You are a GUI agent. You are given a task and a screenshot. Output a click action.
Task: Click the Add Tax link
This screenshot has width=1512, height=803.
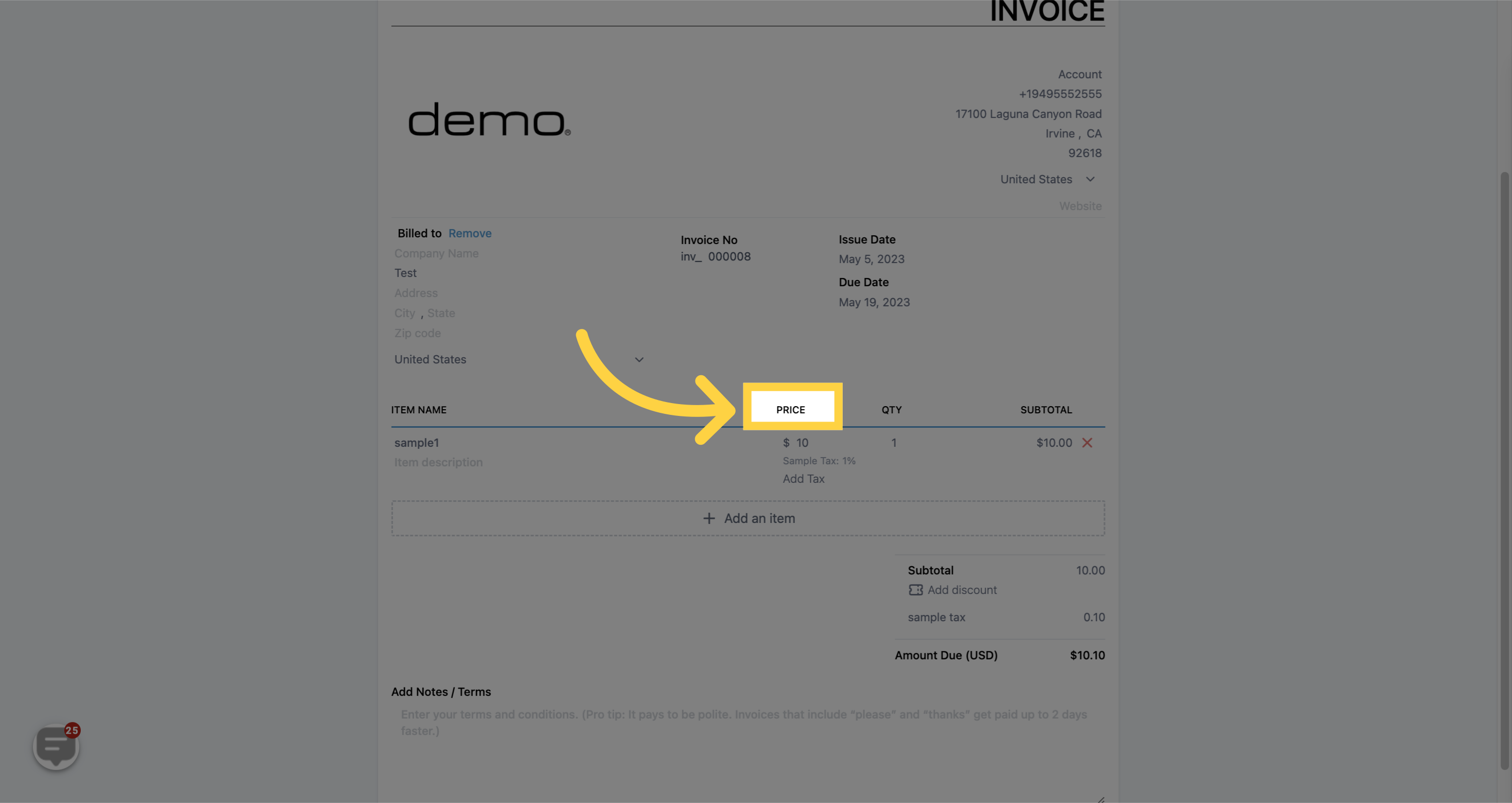(x=803, y=479)
